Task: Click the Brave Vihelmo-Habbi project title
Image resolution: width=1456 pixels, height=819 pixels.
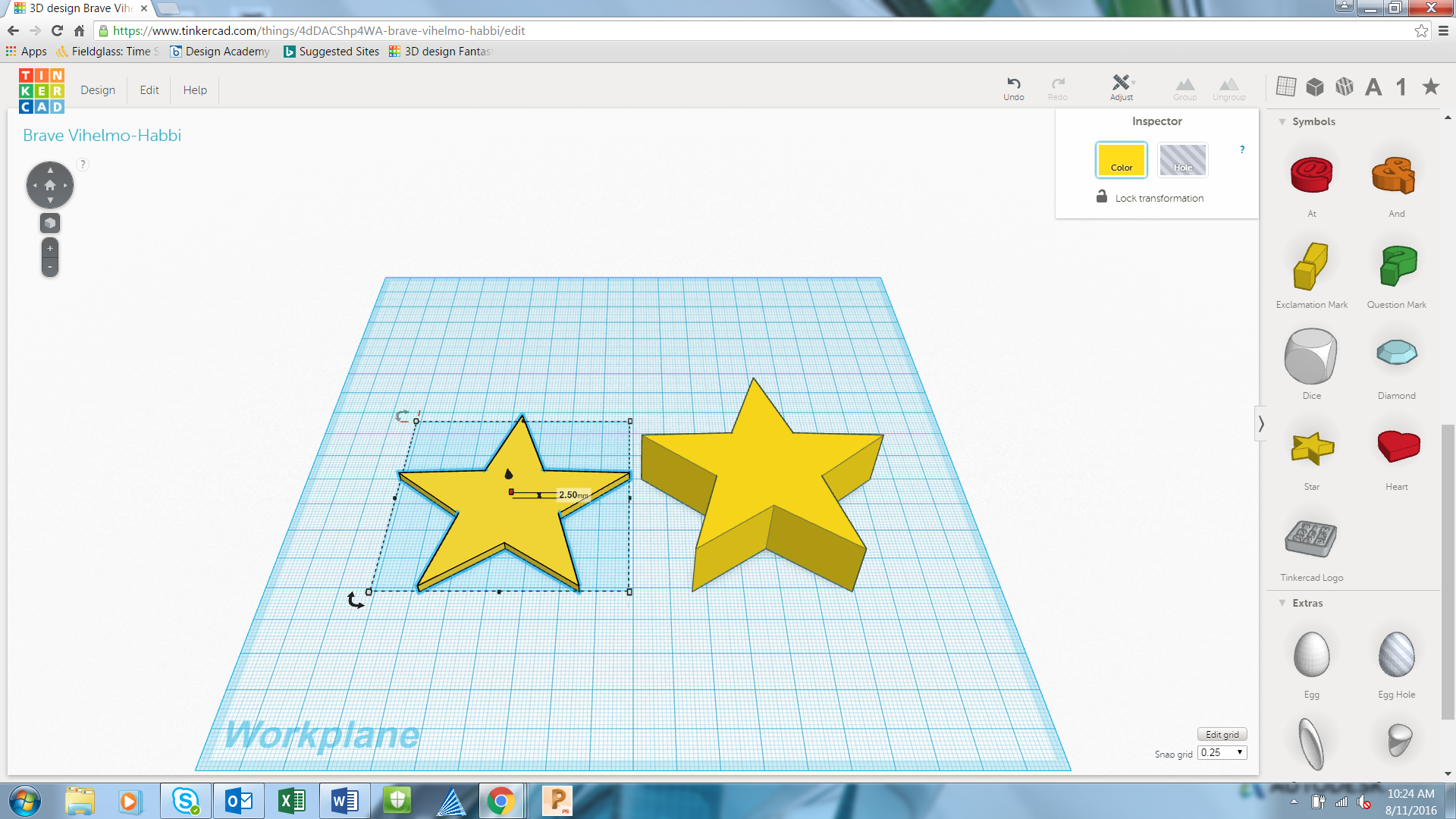Action: pos(102,135)
